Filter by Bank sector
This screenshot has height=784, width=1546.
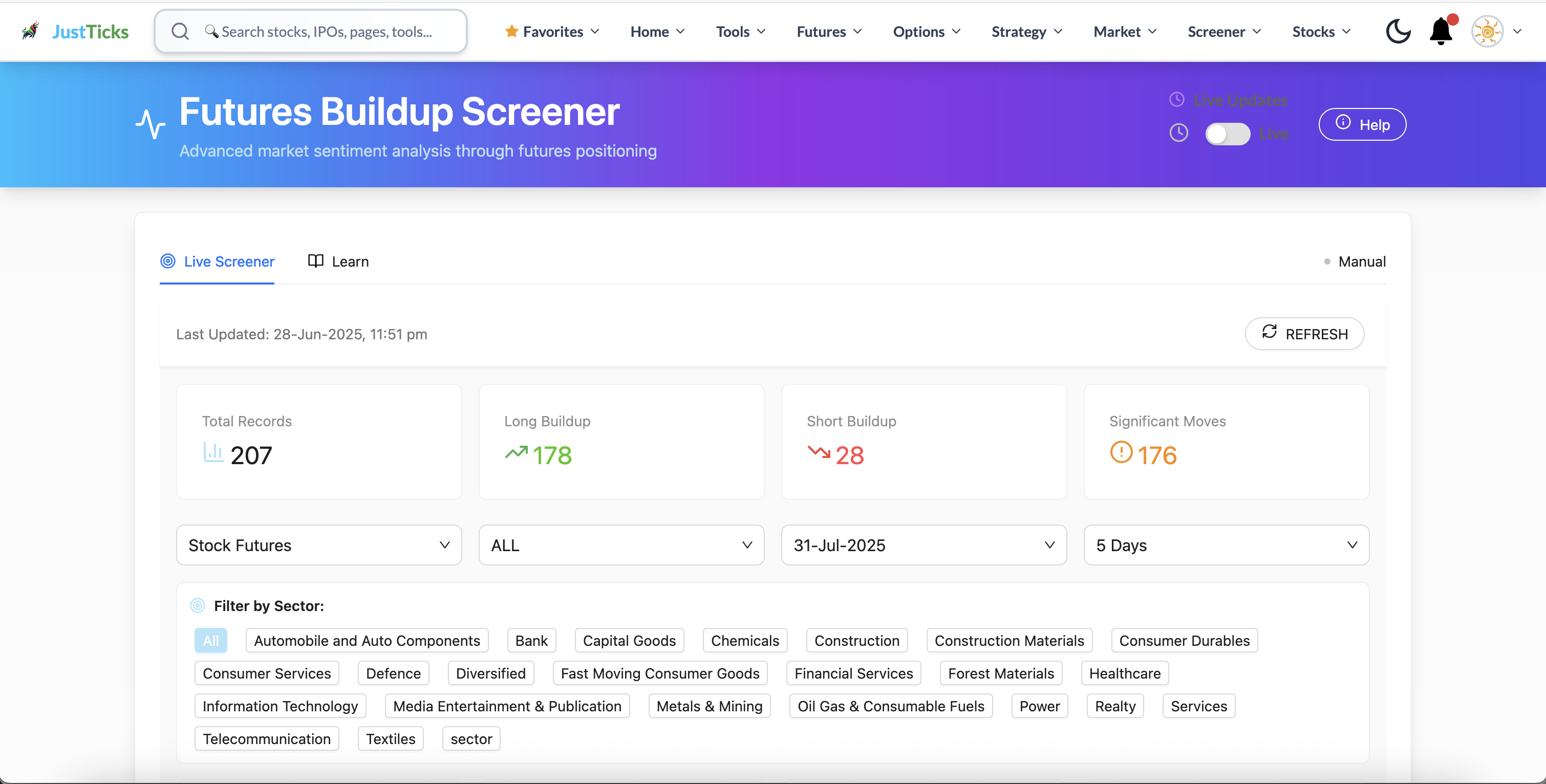point(531,641)
